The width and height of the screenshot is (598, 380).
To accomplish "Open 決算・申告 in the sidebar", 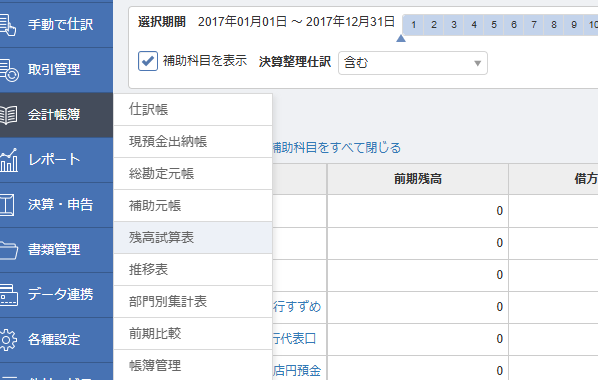I will click(x=56, y=205).
